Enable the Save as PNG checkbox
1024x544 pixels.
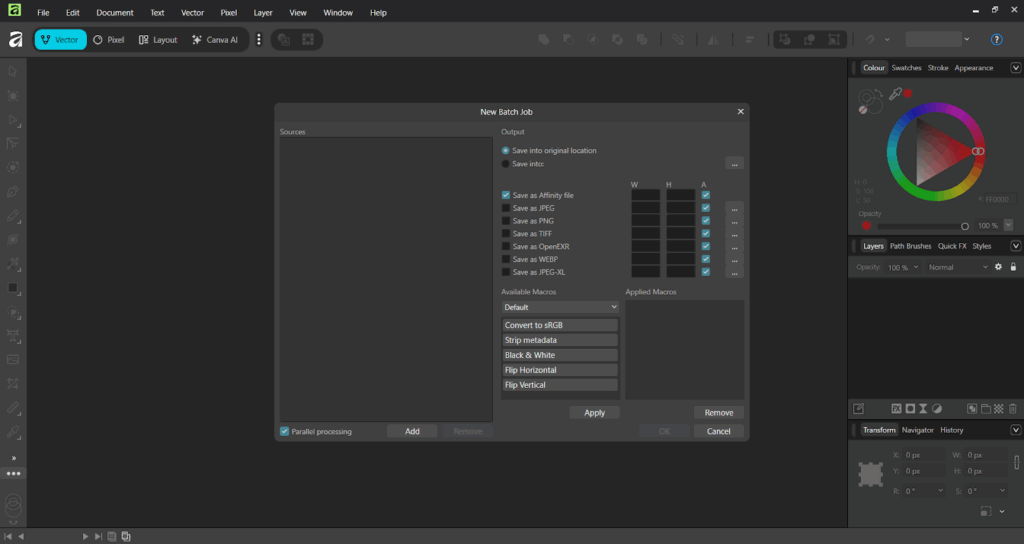coord(506,221)
